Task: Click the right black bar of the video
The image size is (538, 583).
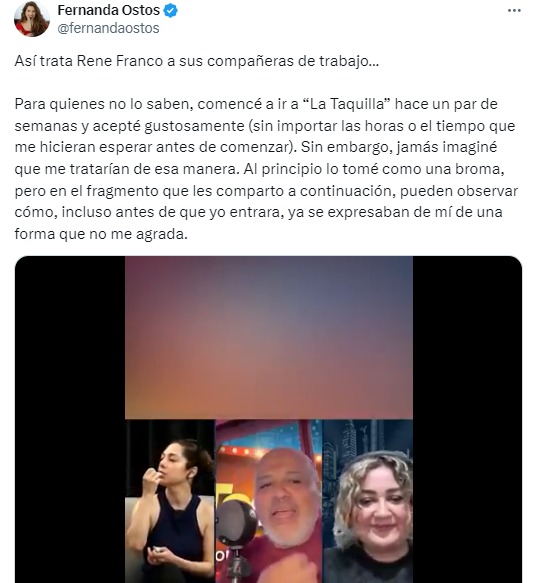Action: tap(467, 419)
